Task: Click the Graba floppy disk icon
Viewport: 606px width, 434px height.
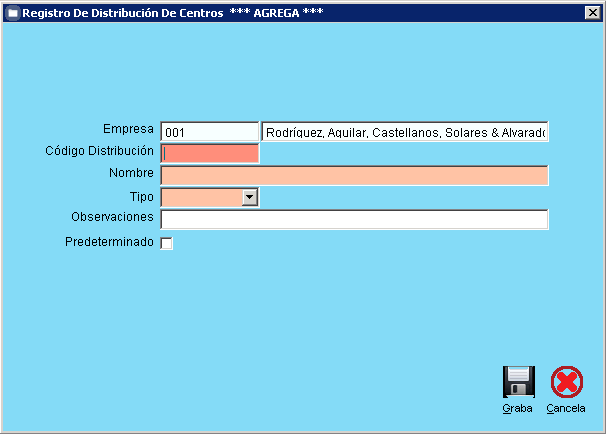Action: (518, 383)
